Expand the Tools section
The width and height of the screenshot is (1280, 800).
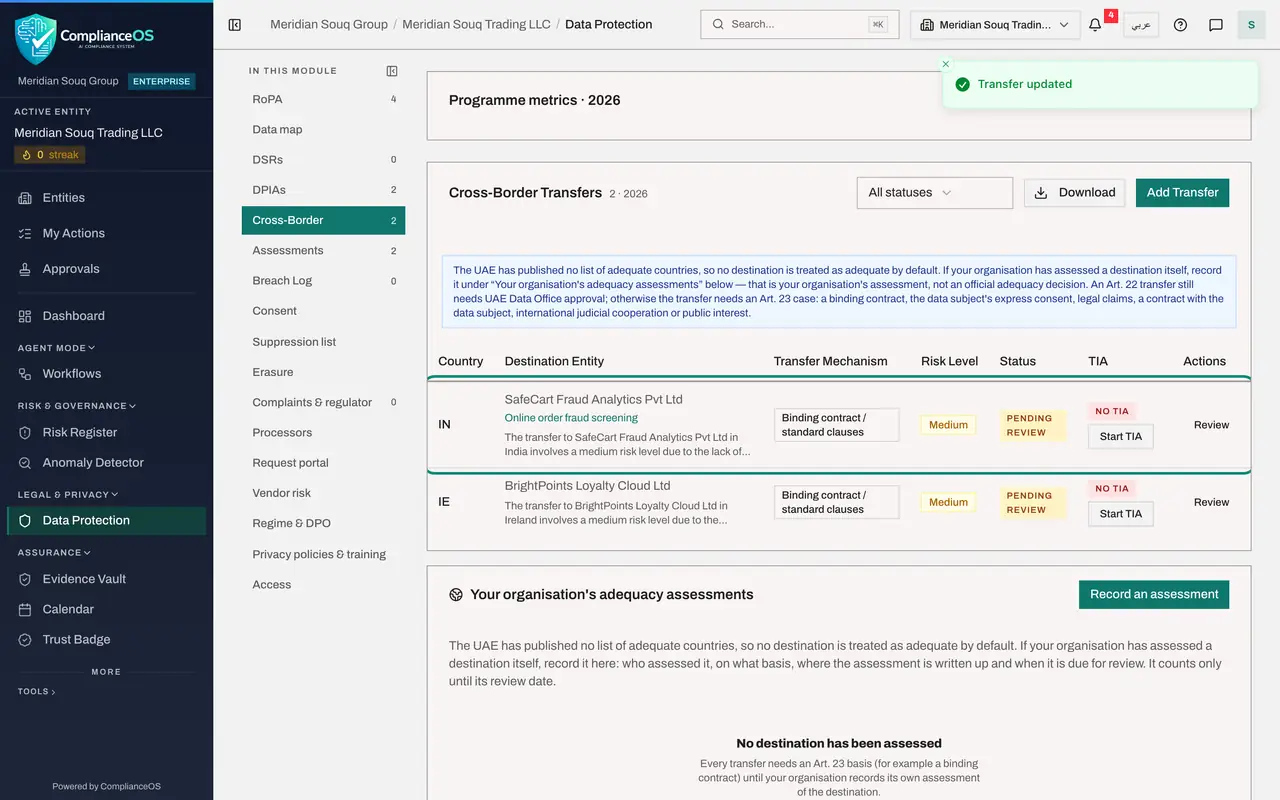[36, 691]
